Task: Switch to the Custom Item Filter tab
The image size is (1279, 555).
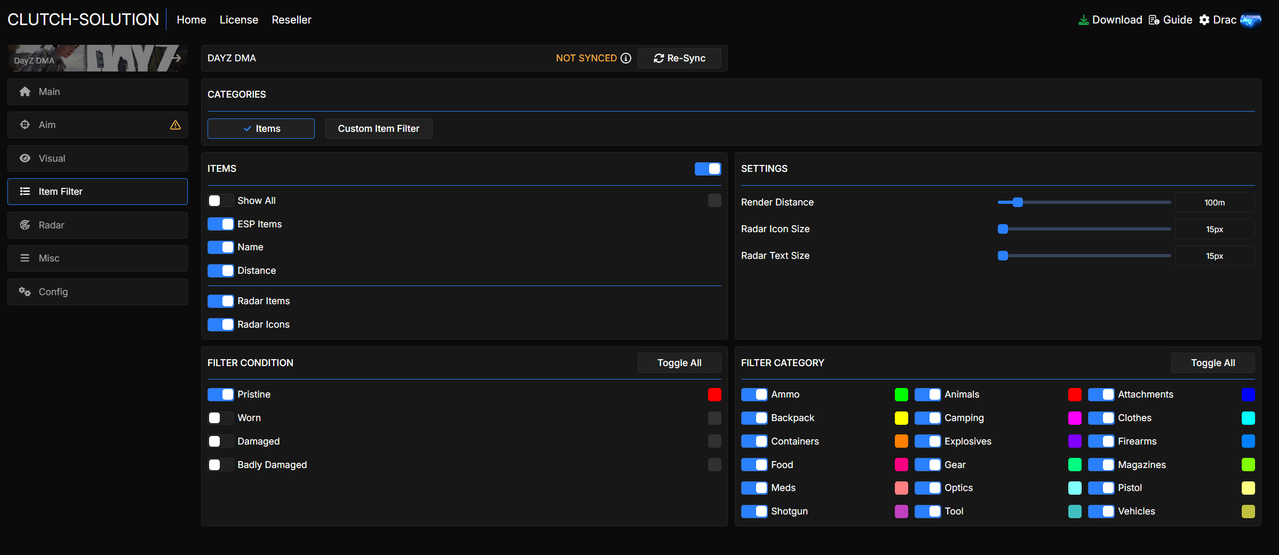Action: pyautogui.click(x=379, y=128)
